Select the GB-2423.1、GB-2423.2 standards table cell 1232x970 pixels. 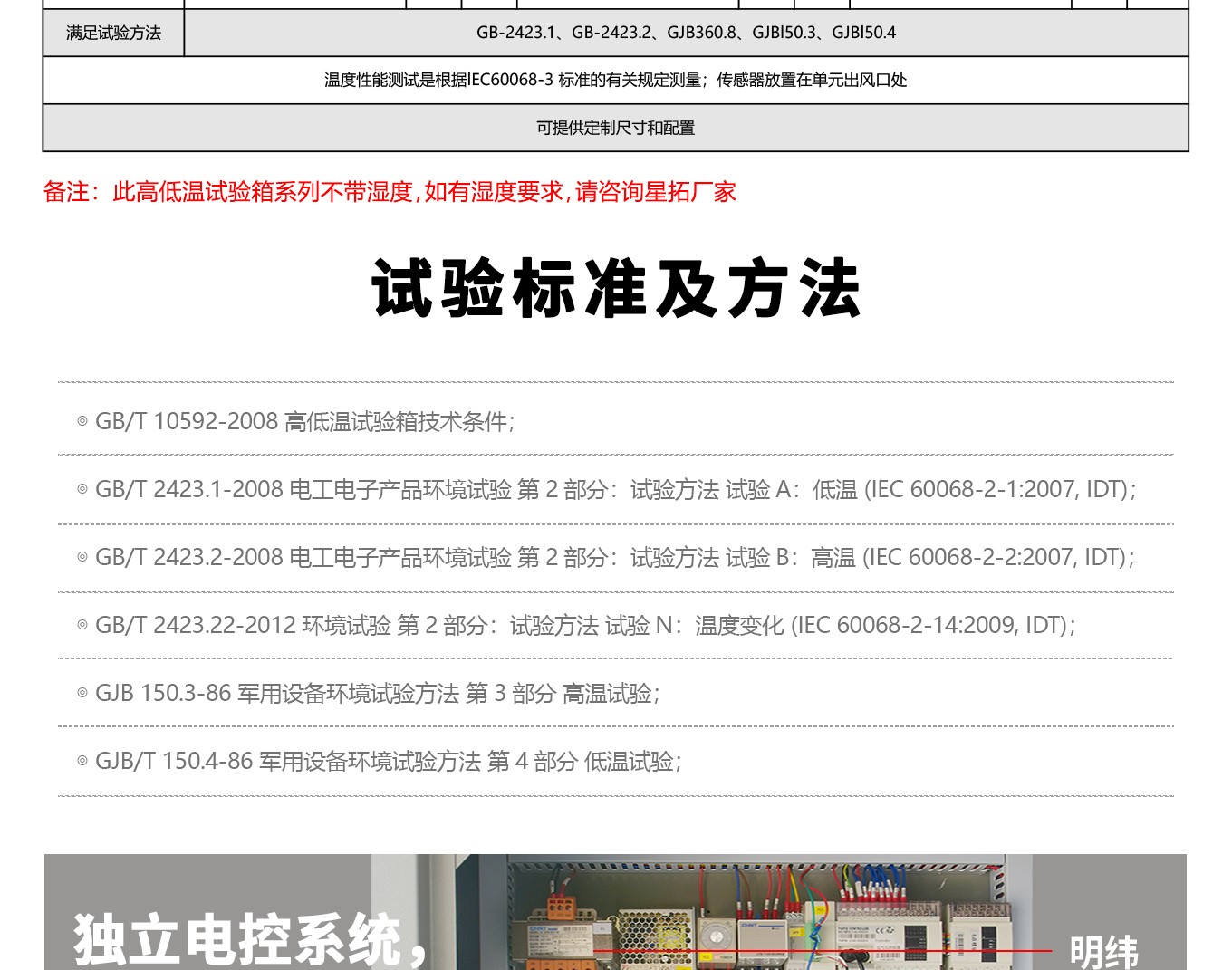pos(686,33)
